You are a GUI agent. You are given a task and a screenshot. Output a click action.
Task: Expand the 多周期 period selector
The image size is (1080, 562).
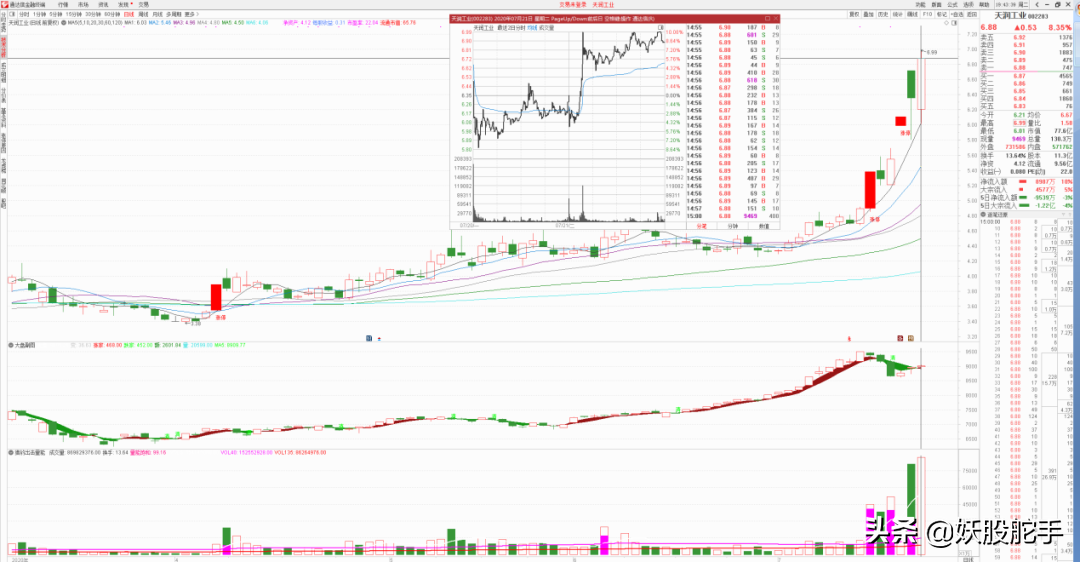(173, 15)
